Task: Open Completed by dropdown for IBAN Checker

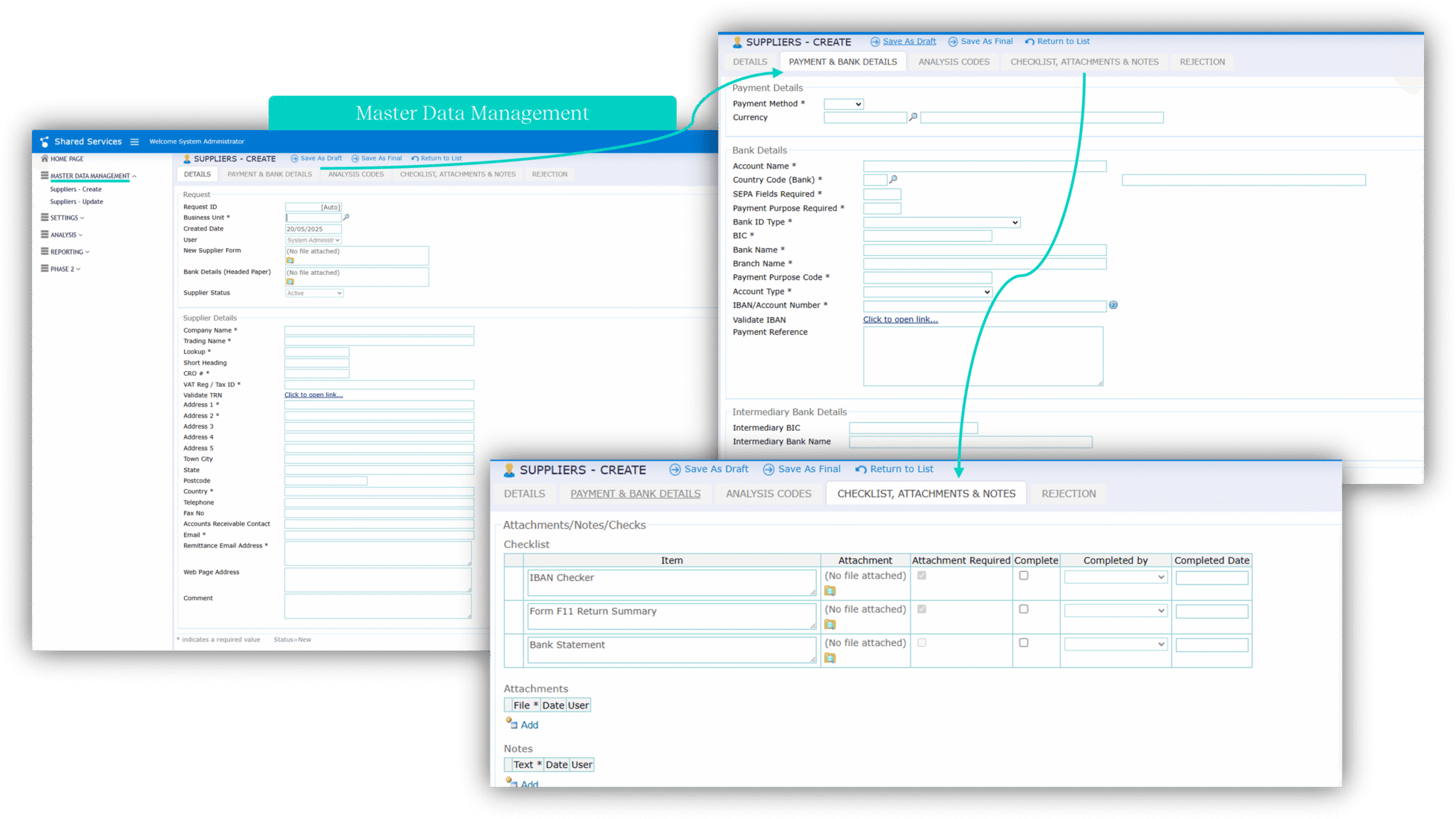Action: [1115, 577]
